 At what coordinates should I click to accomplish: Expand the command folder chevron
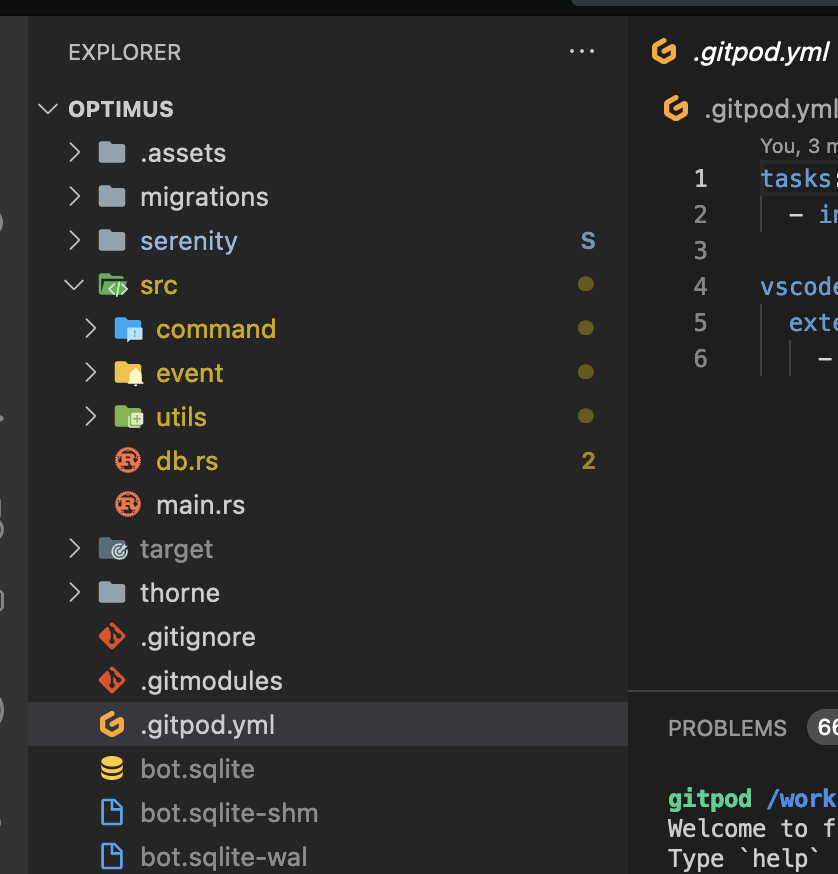[90, 329]
